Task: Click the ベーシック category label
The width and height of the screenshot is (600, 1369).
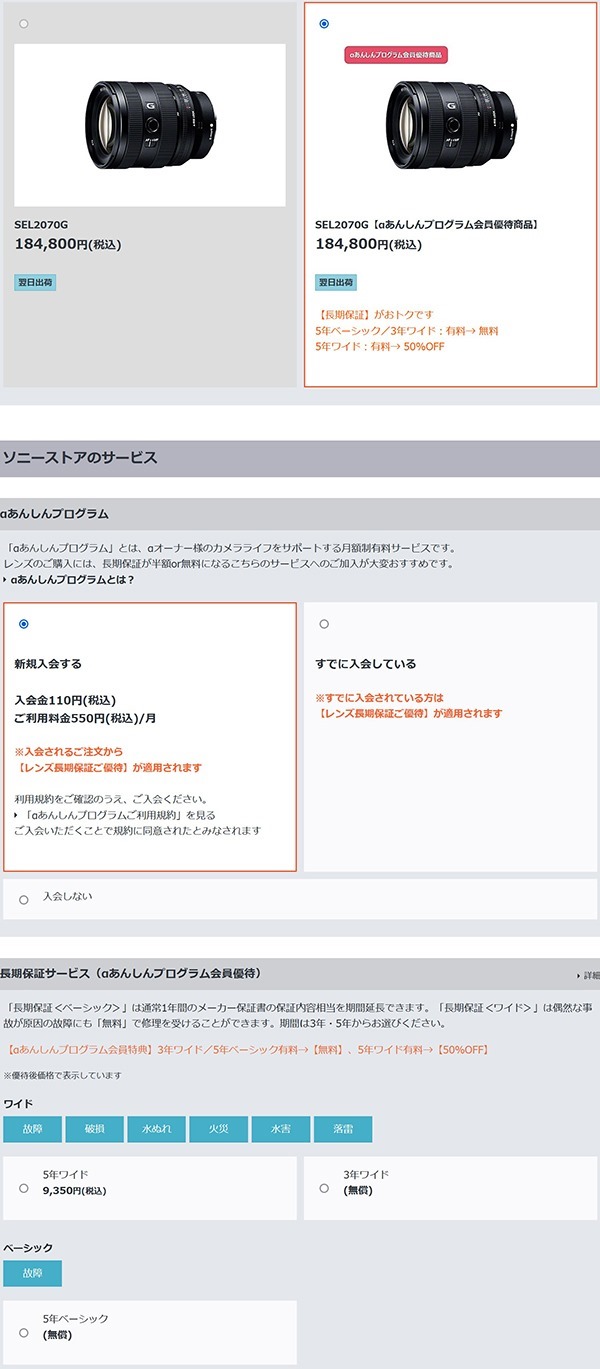Action: 28,1248
